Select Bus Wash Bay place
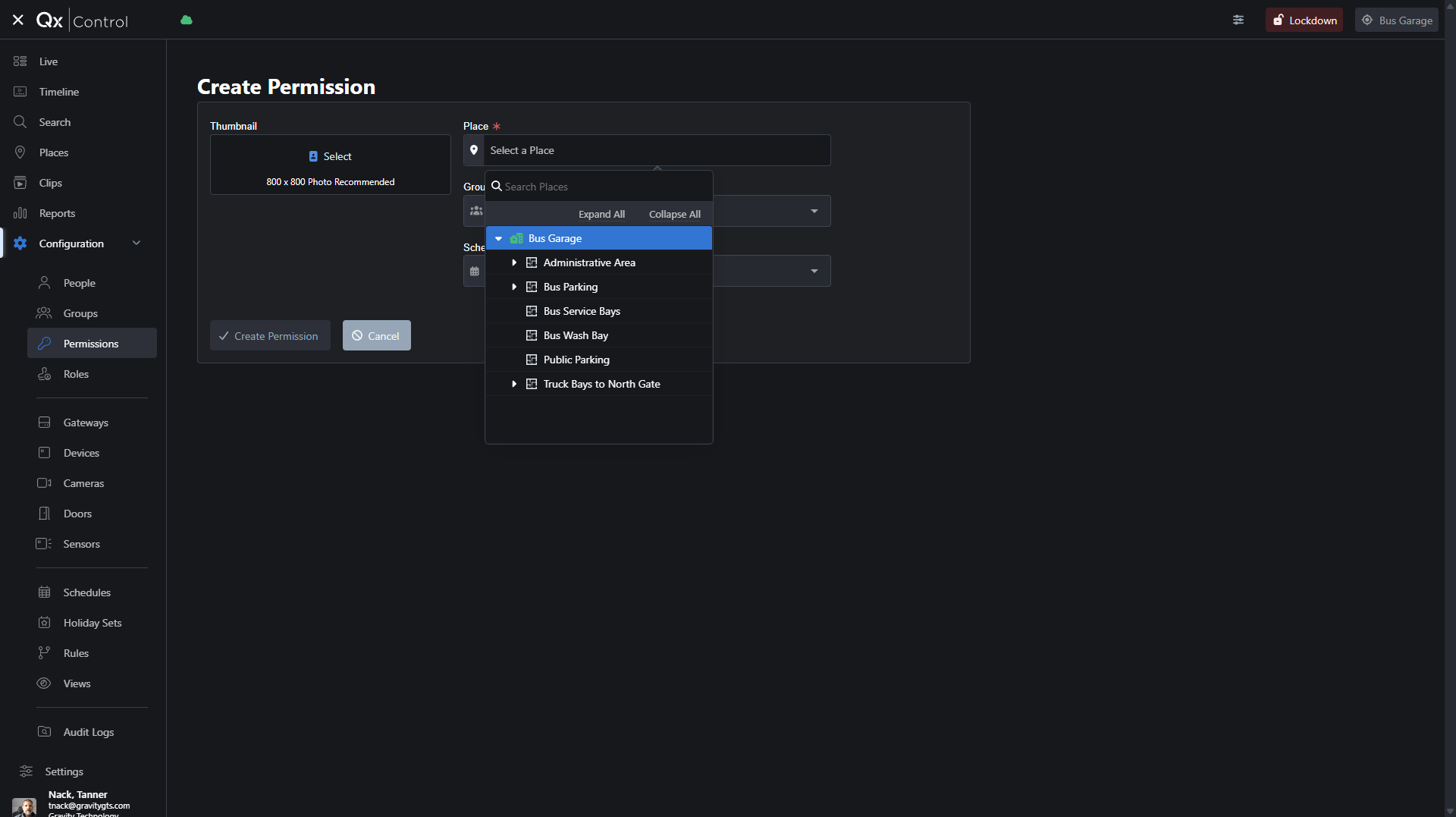This screenshot has width=1456, height=817. click(576, 336)
